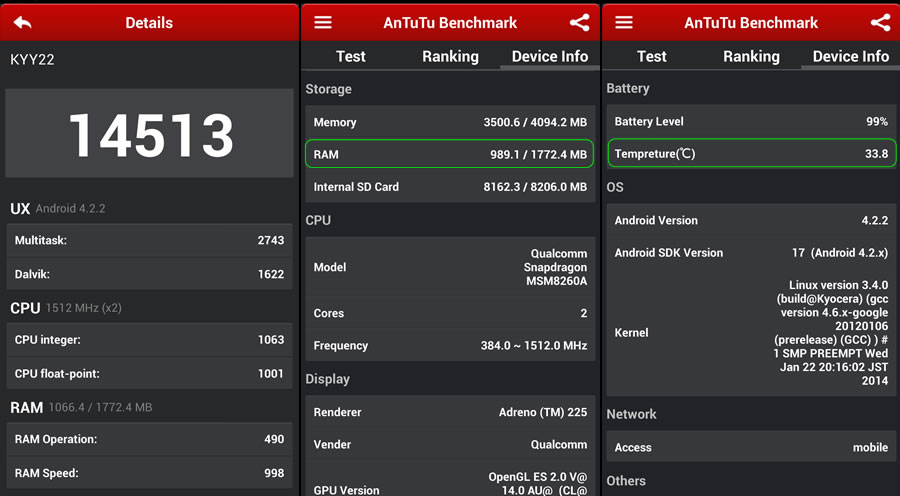900x496 pixels.
Task: Tap the OS section heading
Action: point(615,187)
